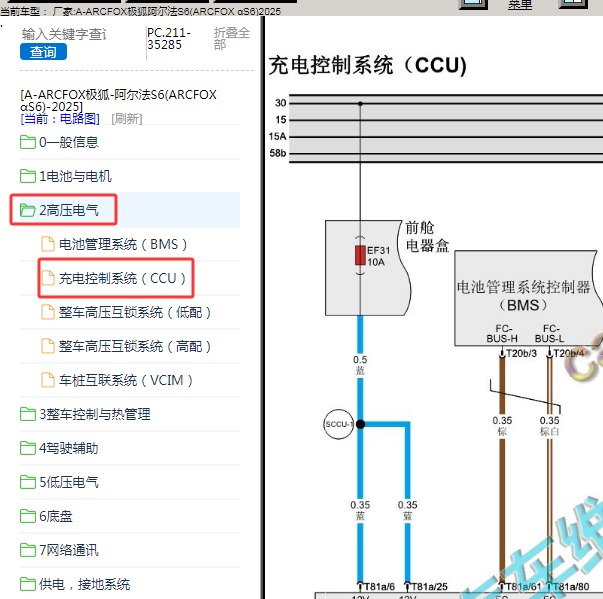Screen dimensions: 603x599
Task: Click folder icon beside 6底盘
Action: pos(28,516)
